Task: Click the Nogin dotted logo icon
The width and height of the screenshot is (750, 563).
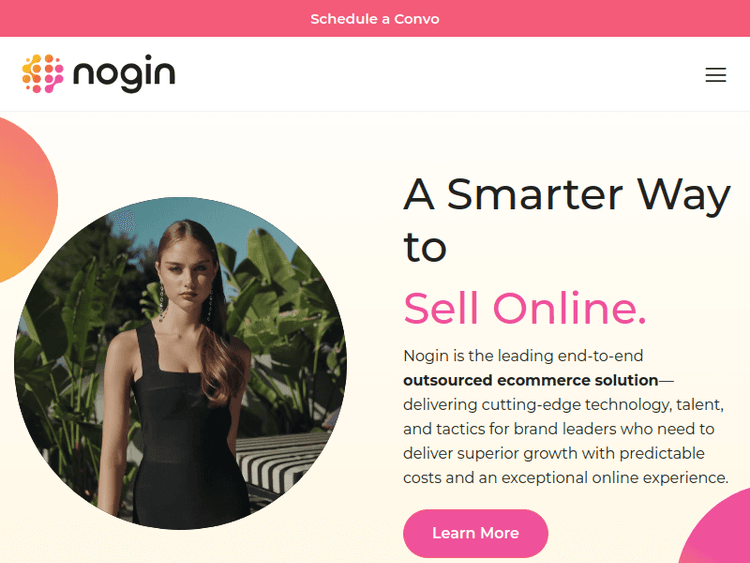Action: 43,73
